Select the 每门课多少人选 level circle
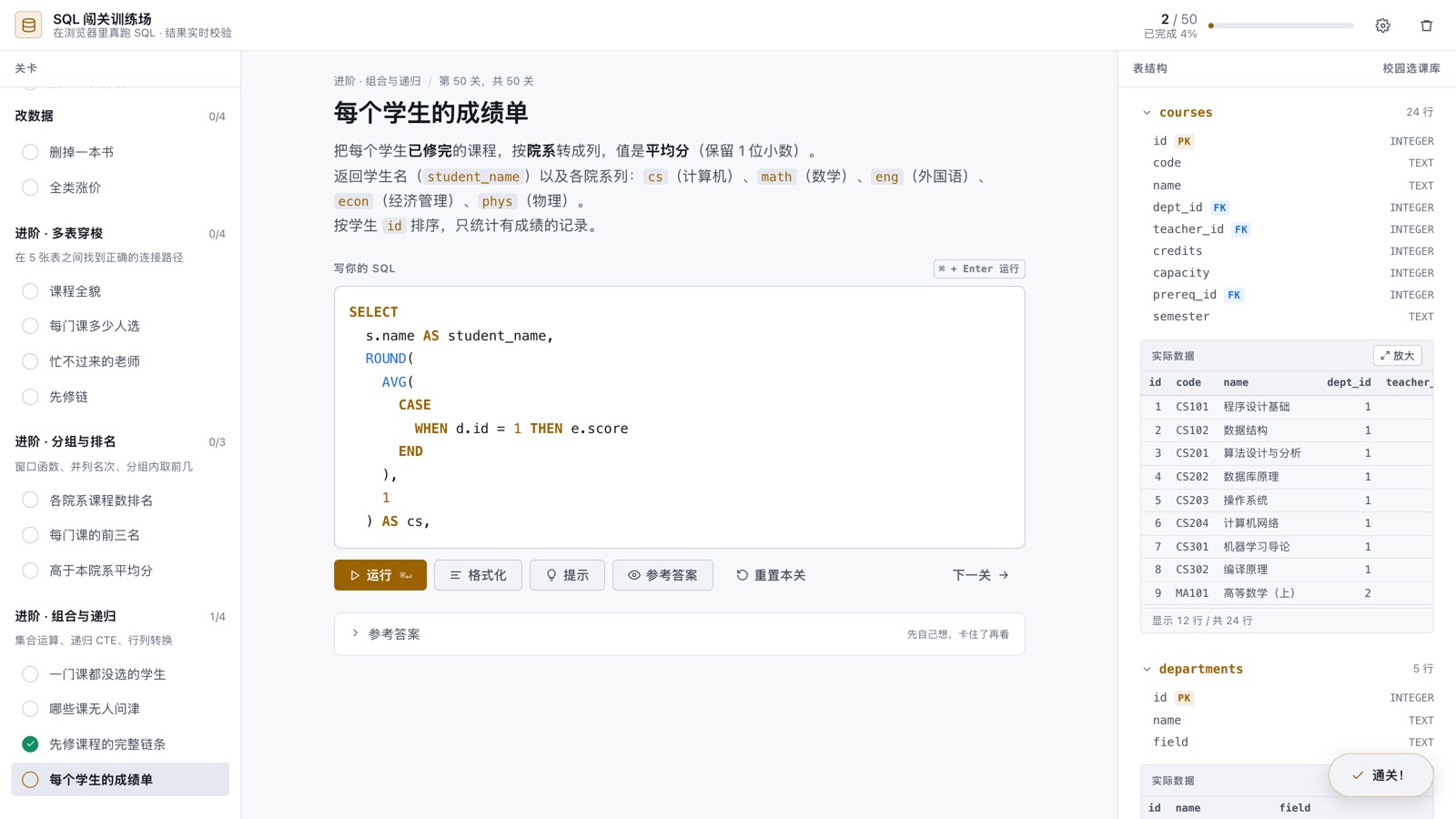Viewport: 1456px width, 819px height. tap(30, 326)
